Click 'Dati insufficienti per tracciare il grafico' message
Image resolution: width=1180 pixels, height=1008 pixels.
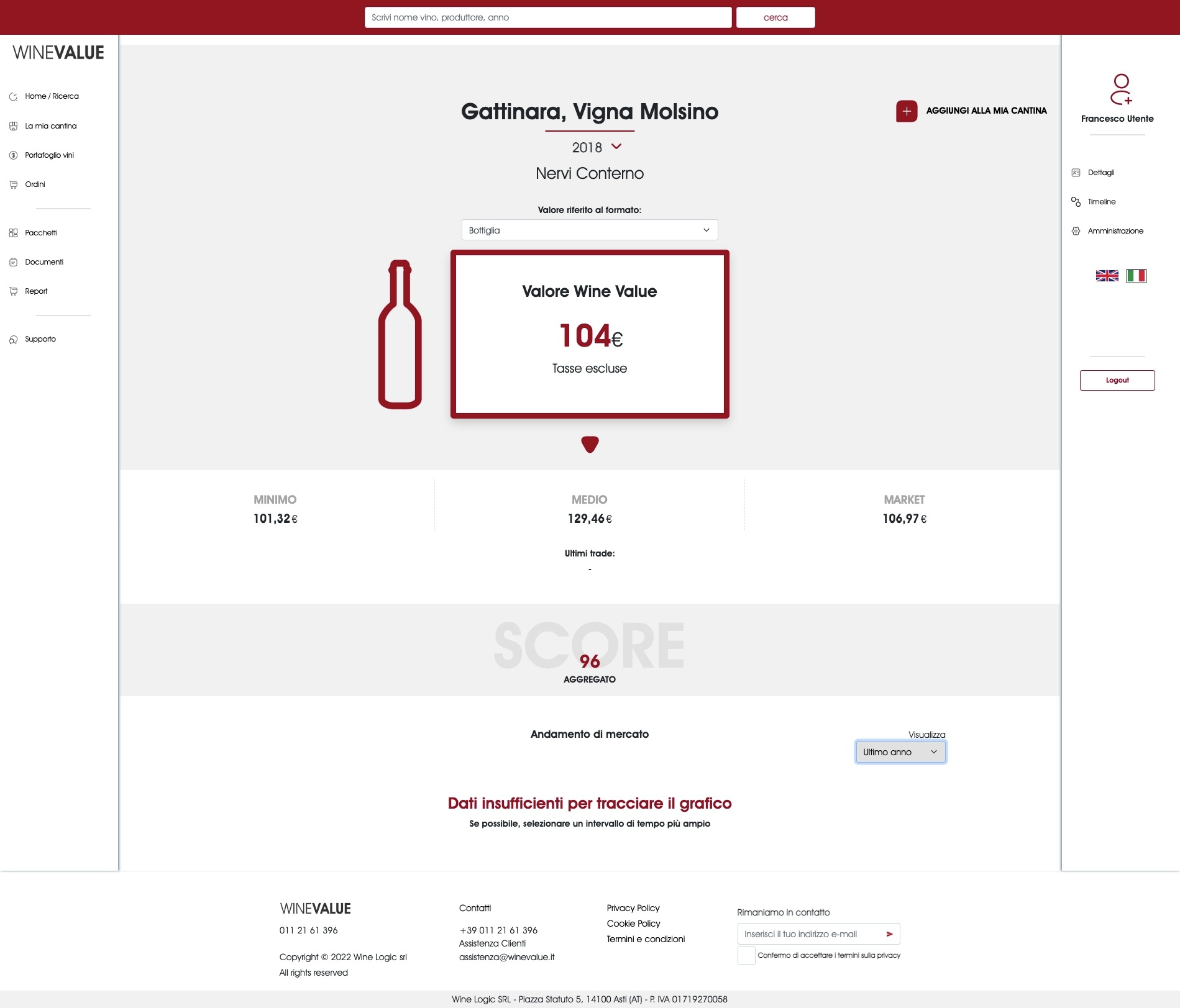(x=590, y=803)
